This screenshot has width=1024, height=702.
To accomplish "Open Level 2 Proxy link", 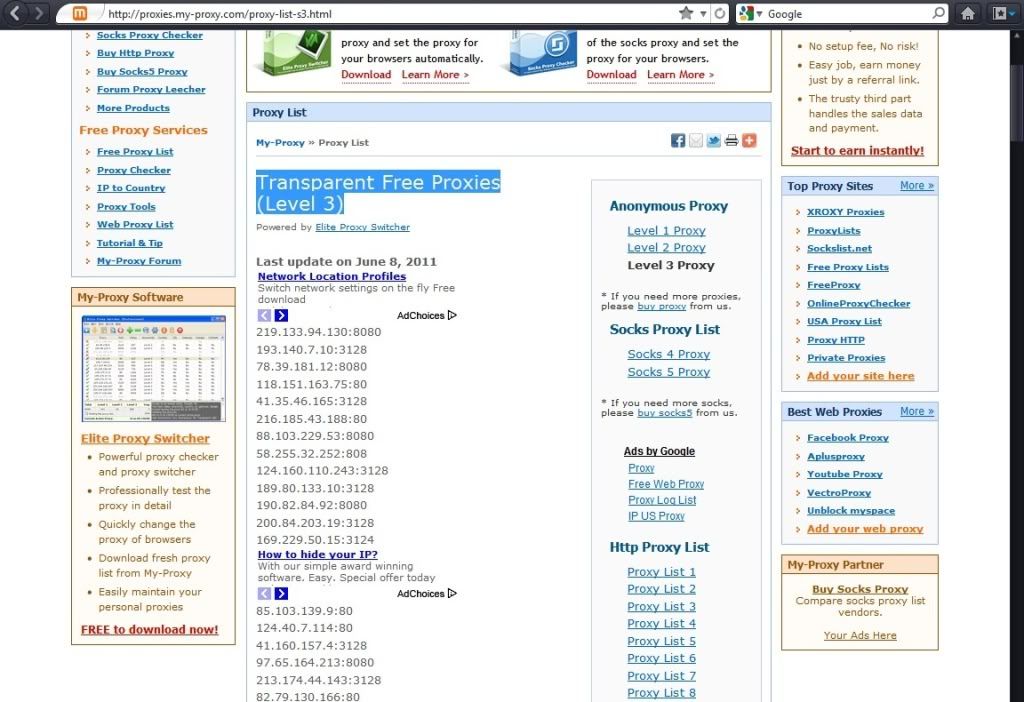I will pyautogui.click(x=666, y=247).
